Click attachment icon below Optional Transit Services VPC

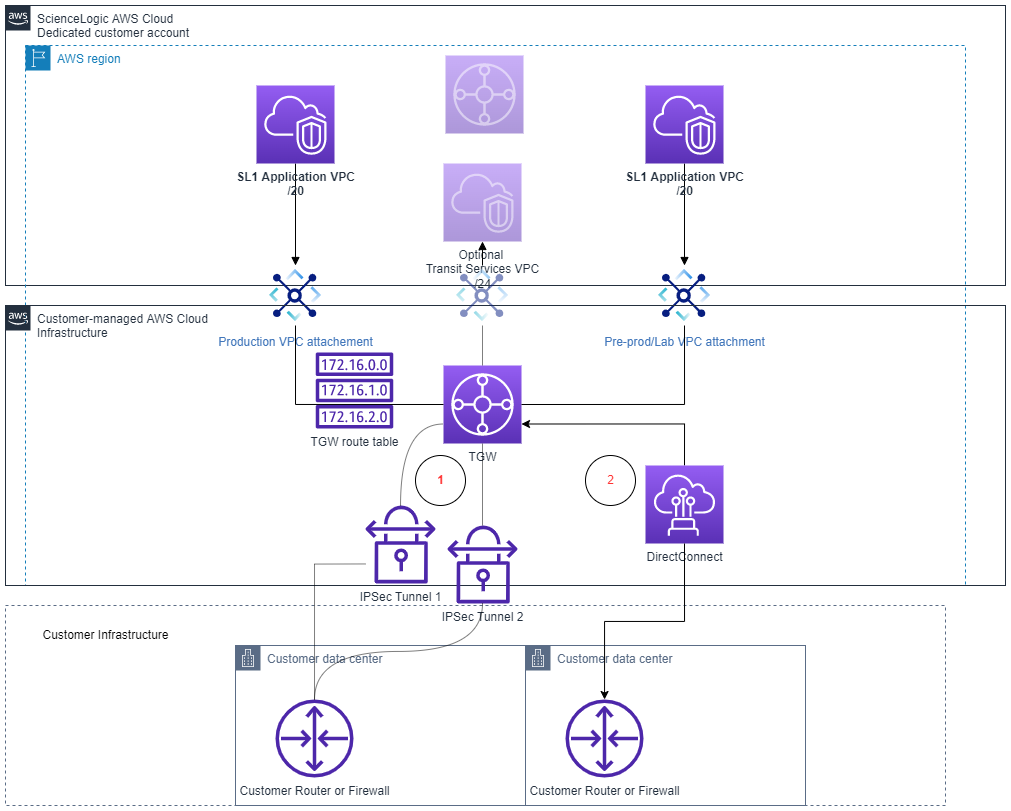pyautogui.click(x=482, y=296)
